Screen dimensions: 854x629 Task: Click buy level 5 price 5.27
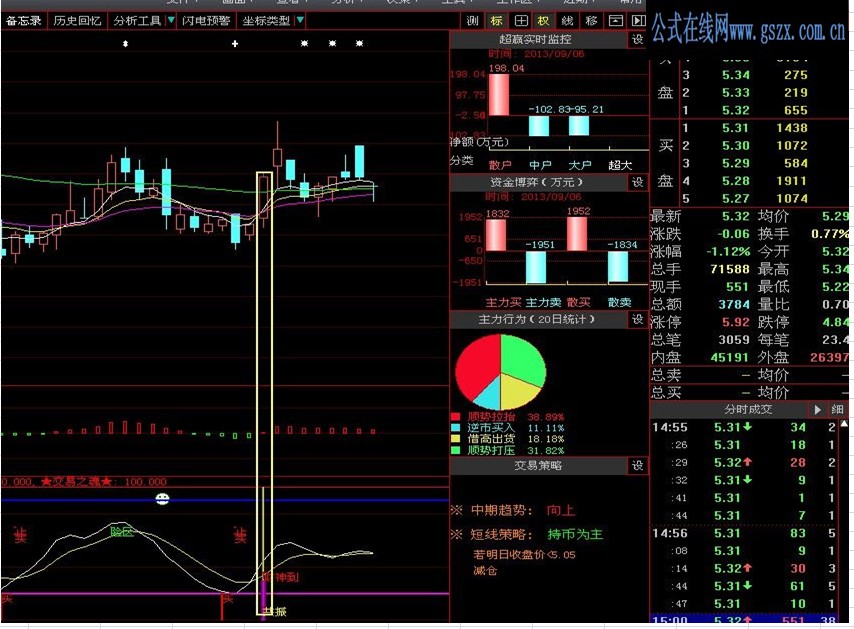pyautogui.click(x=736, y=199)
